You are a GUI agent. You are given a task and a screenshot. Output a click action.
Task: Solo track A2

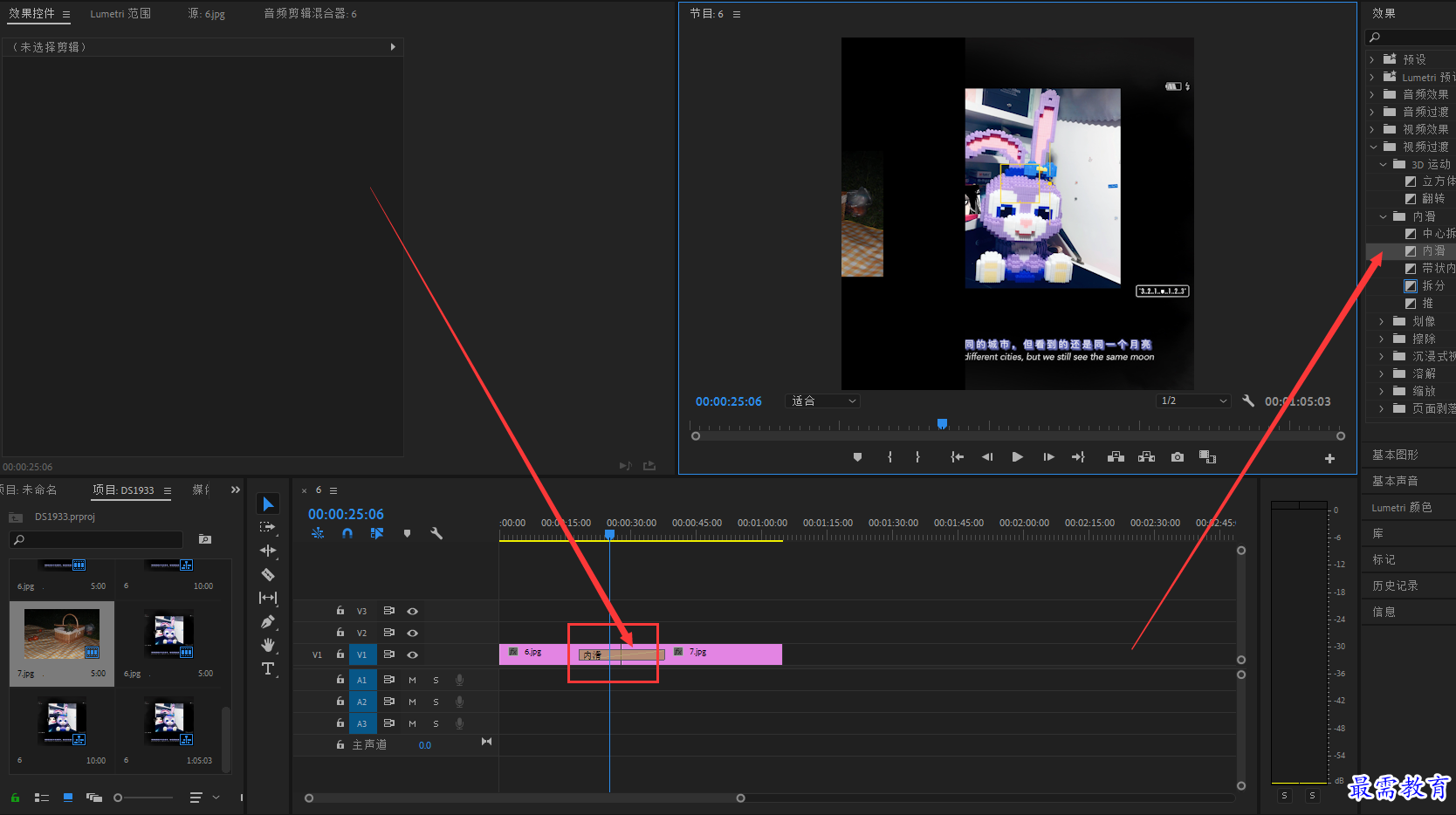pyautogui.click(x=436, y=702)
